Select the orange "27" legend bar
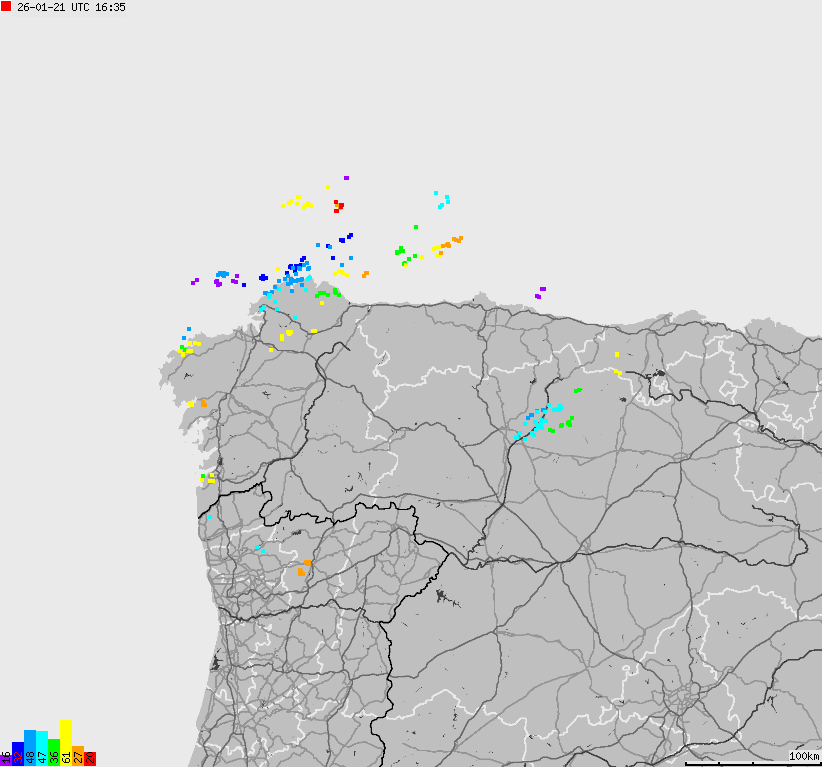Screen dimensions: 822x767 [x=77, y=758]
